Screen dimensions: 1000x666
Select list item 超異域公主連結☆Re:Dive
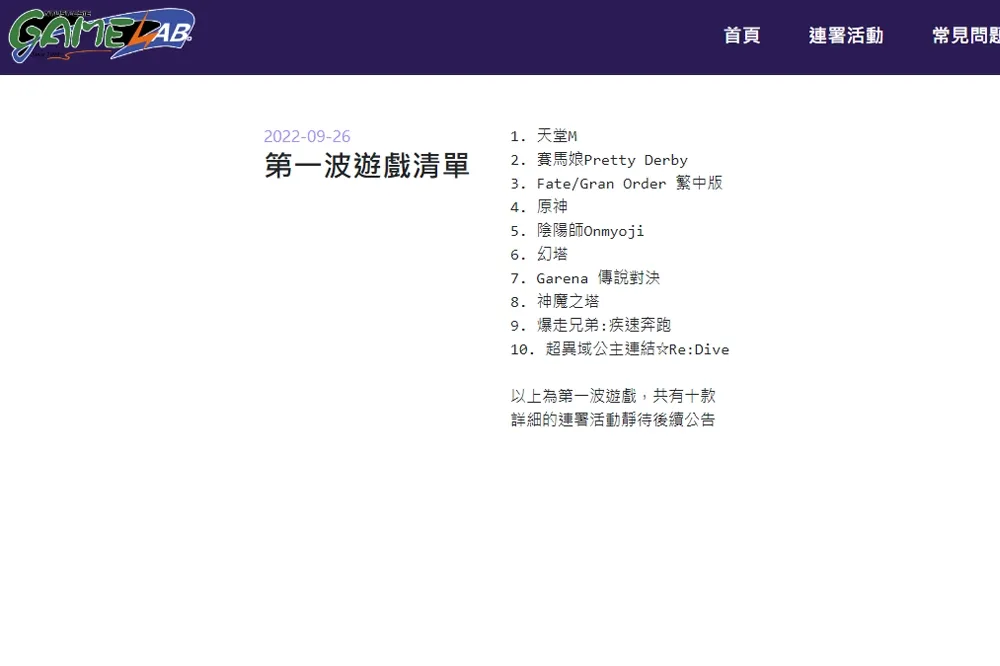pos(637,349)
